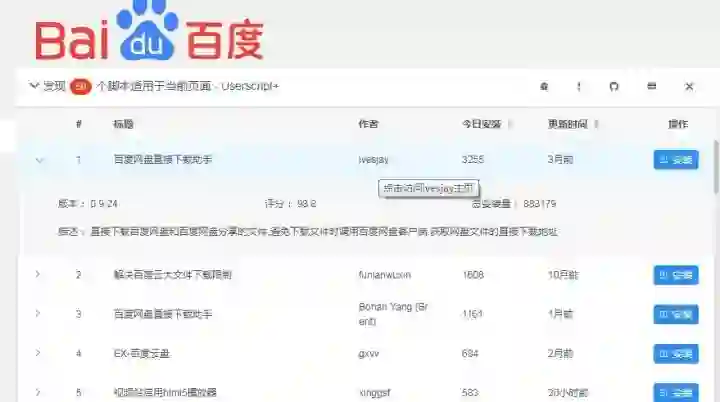Click the script list vertical scrollbar
720x402 pixels.
(716, 167)
